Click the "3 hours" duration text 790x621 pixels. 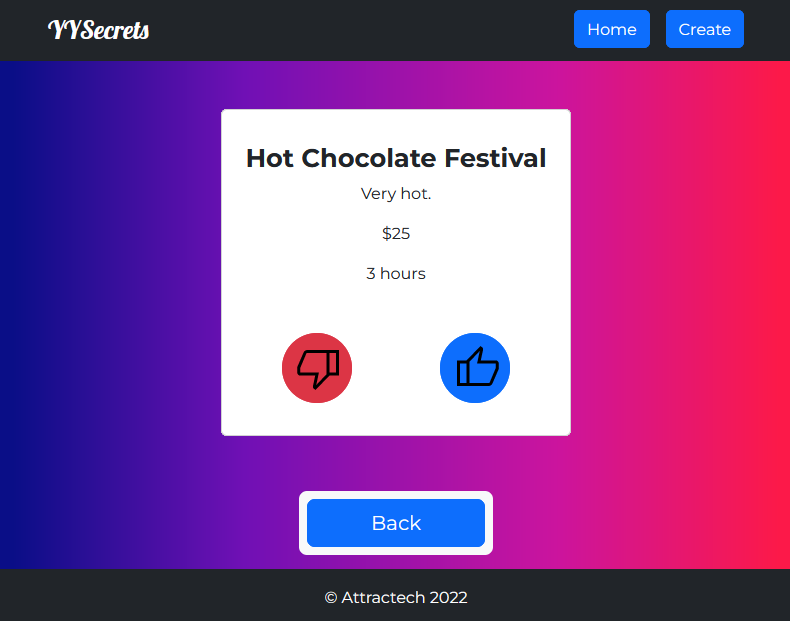(396, 274)
